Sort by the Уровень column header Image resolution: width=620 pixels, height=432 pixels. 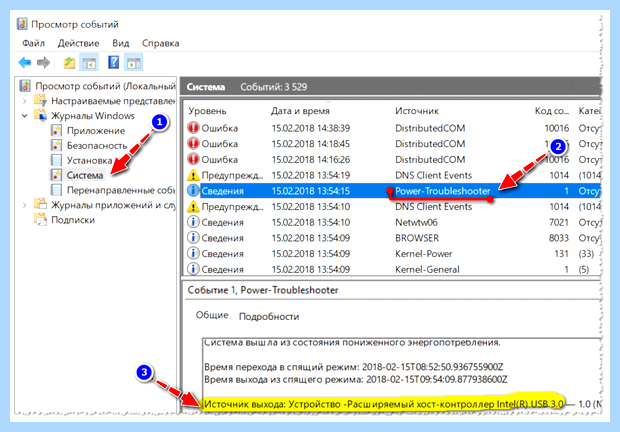207,111
